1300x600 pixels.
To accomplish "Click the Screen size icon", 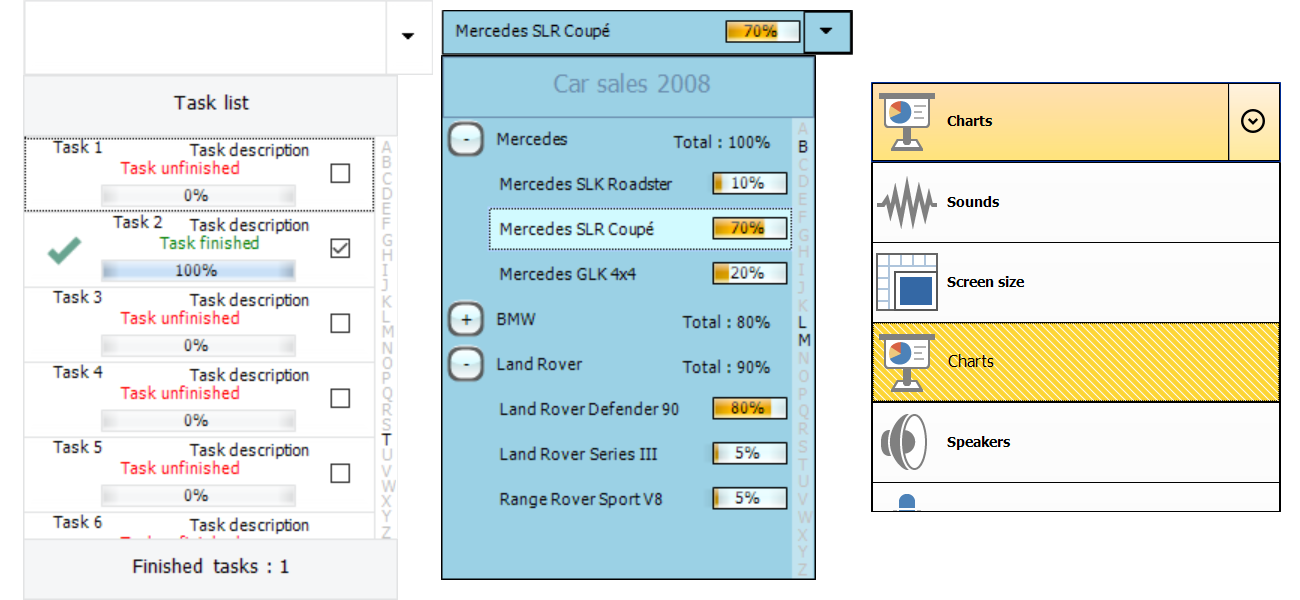I will tap(907, 282).
